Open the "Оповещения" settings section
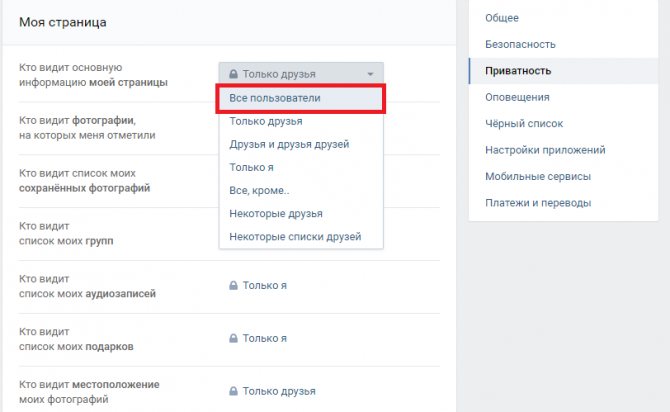Image resolution: width=670 pixels, height=412 pixels. pos(517,97)
